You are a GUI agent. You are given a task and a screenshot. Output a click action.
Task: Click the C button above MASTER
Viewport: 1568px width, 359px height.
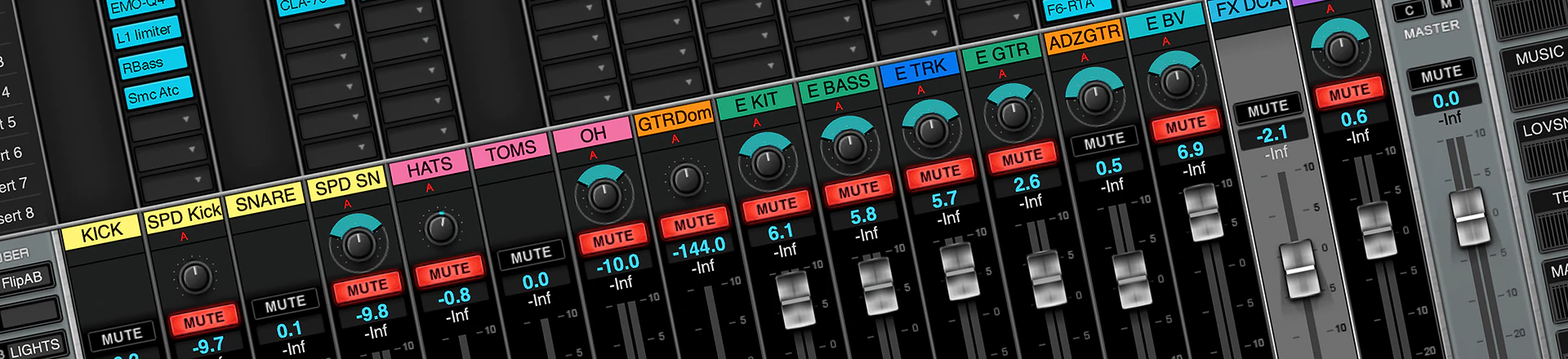click(x=1410, y=11)
